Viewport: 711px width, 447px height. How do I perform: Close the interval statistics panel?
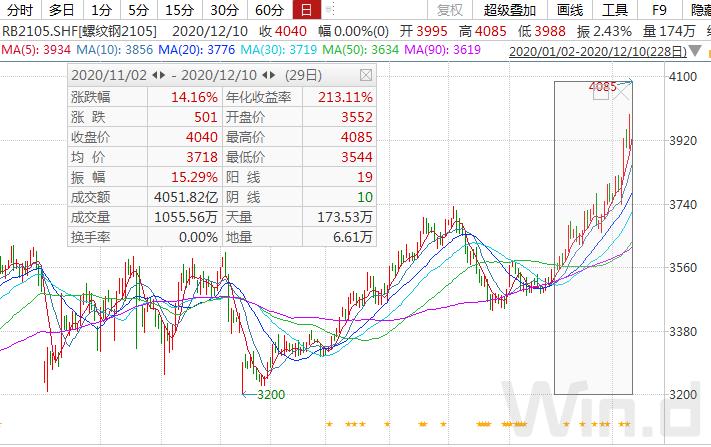tap(366, 75)
